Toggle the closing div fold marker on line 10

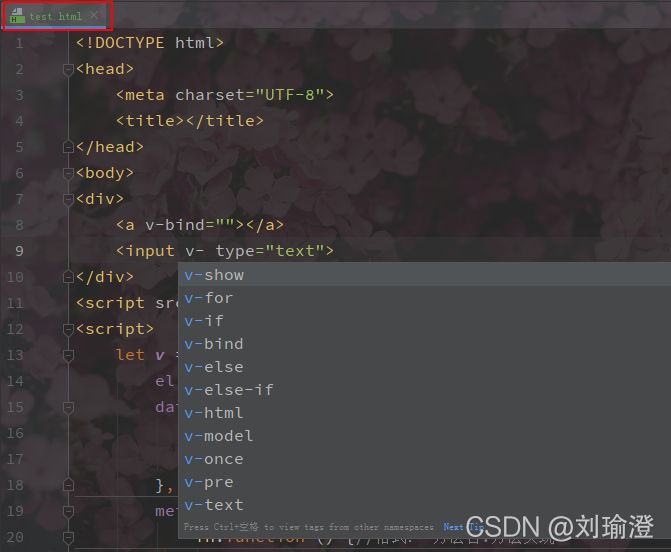(68, 277)
